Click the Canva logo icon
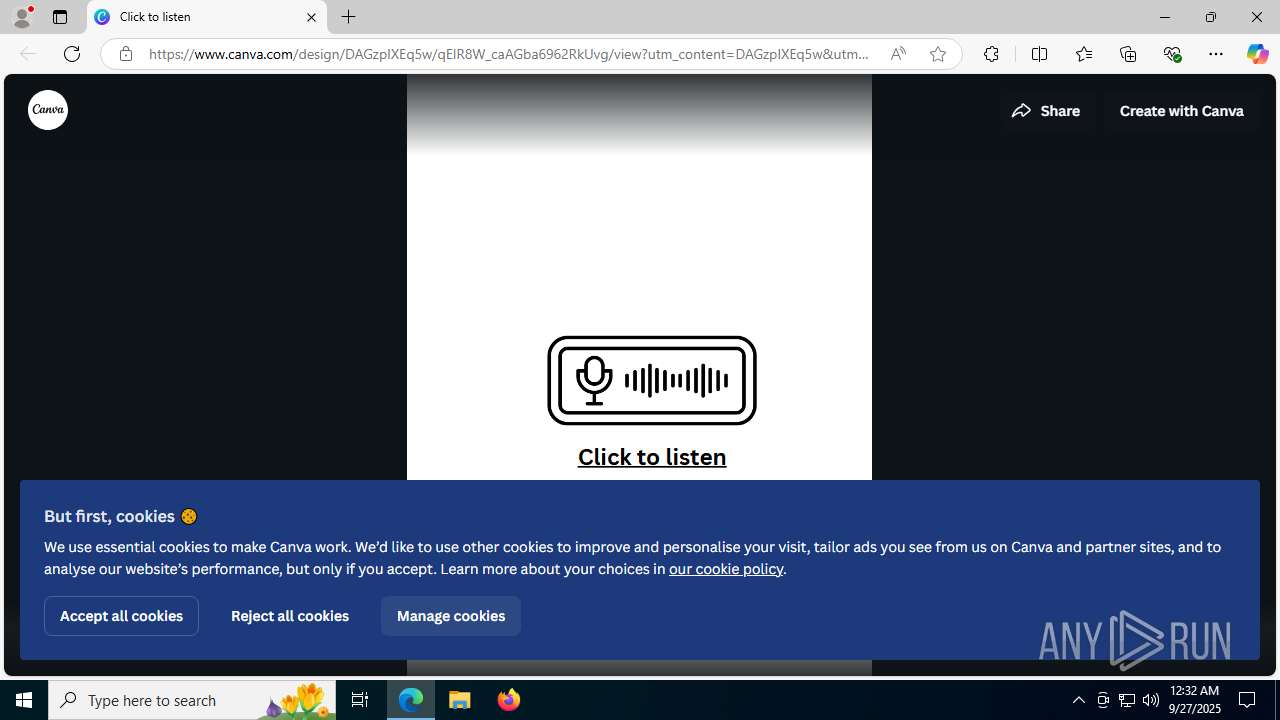The width and height of the screenshot is (1280, 720). point(48,110)
